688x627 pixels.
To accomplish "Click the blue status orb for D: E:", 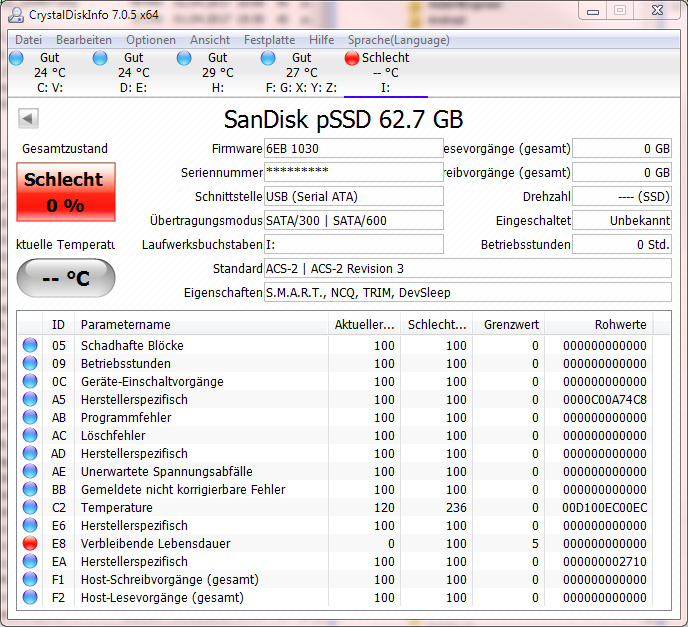I will pos(100,58).
